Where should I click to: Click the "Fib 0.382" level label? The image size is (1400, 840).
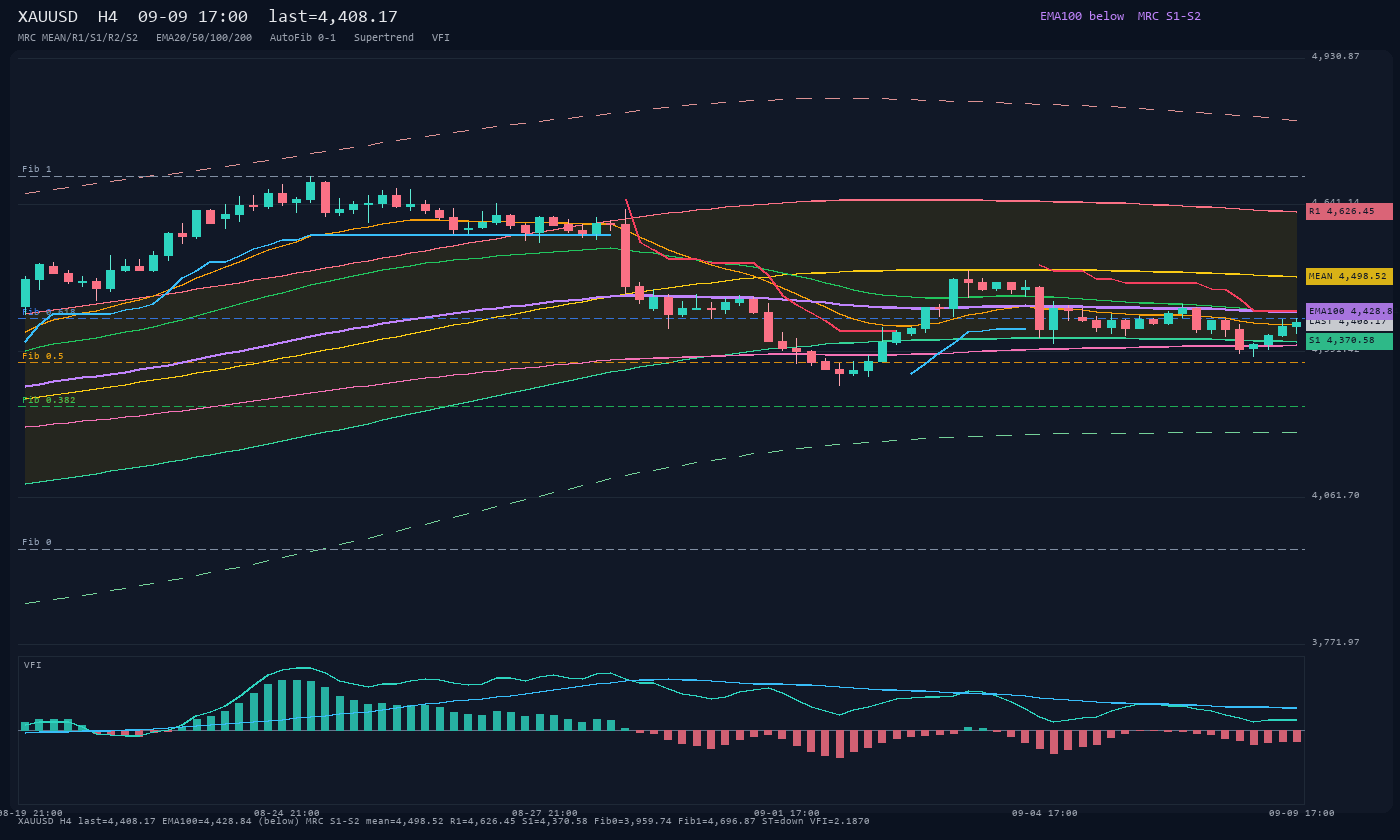coord(49,400)
